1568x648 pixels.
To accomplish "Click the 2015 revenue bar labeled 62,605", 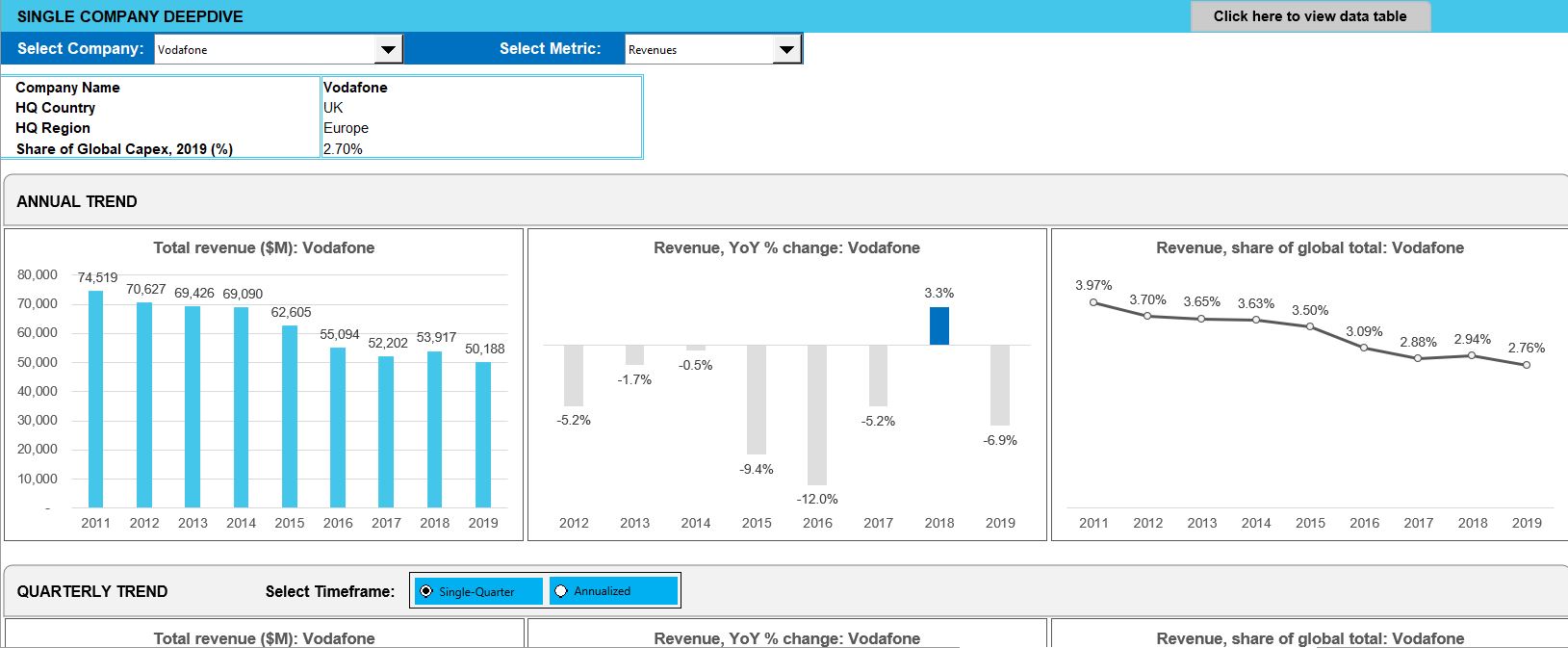I will click(290, 416).
